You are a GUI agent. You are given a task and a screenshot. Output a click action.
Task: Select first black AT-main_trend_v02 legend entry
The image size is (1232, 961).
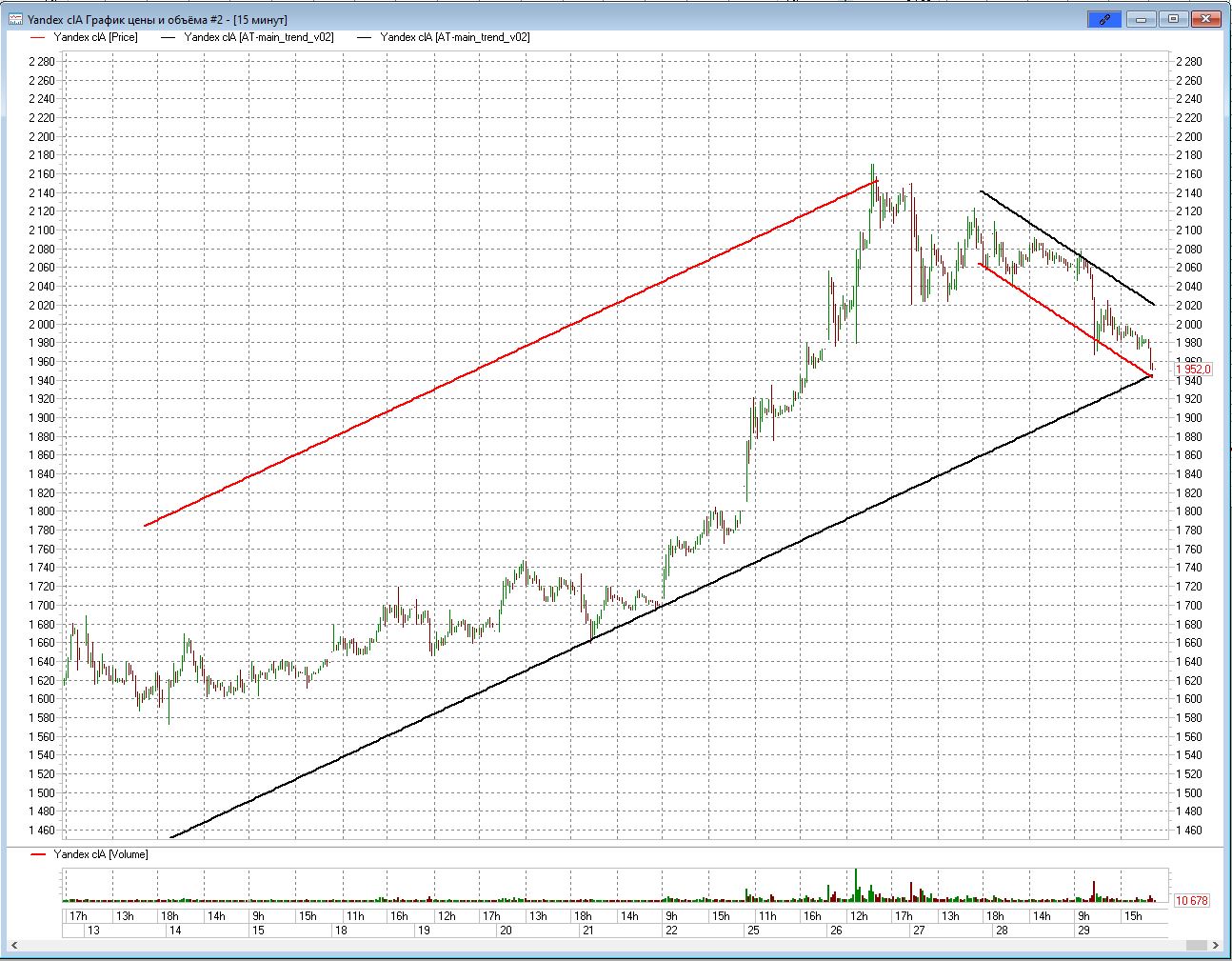tap(258, 37)
